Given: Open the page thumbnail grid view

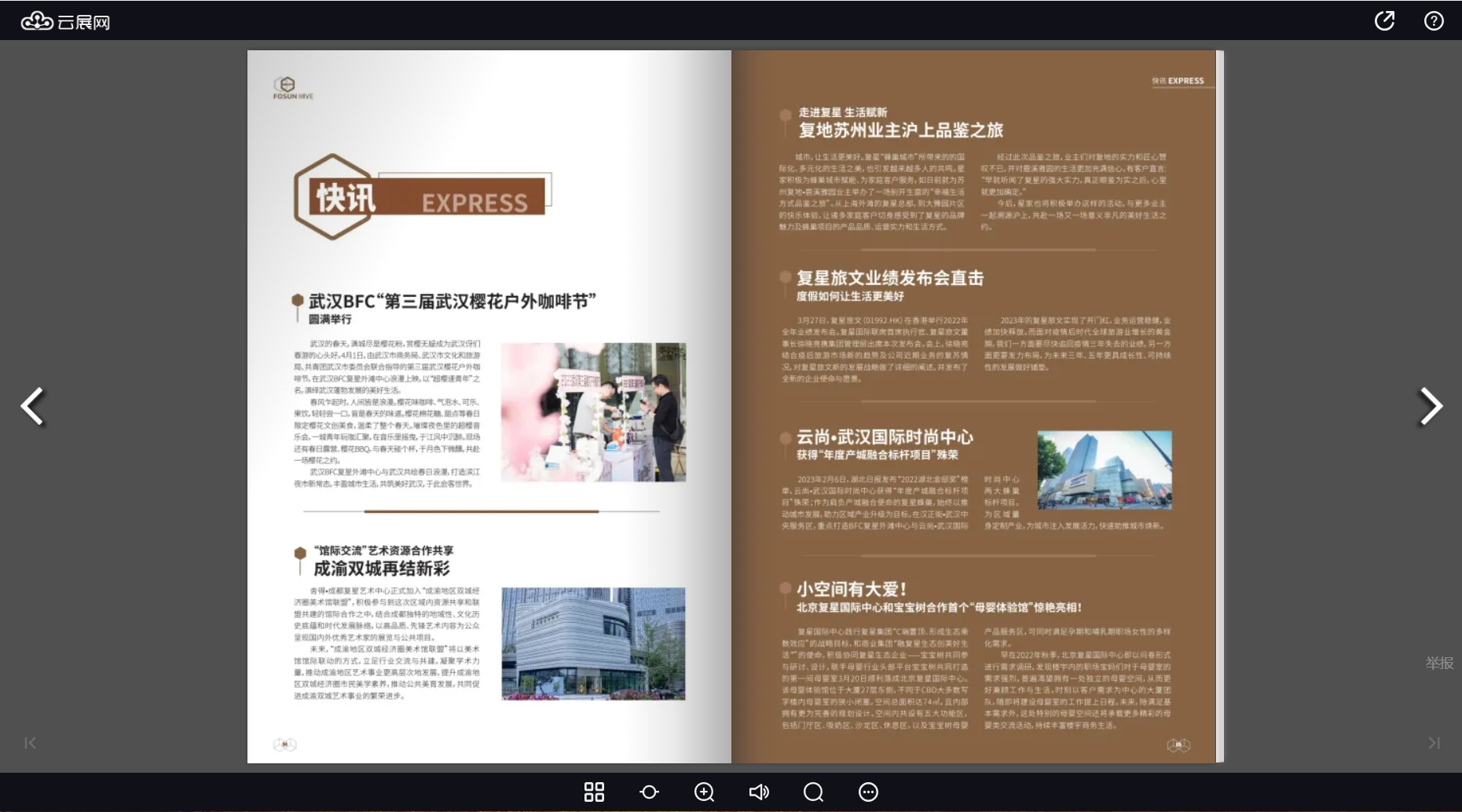Looking at the screenshot, I should [x=594, y=792].
